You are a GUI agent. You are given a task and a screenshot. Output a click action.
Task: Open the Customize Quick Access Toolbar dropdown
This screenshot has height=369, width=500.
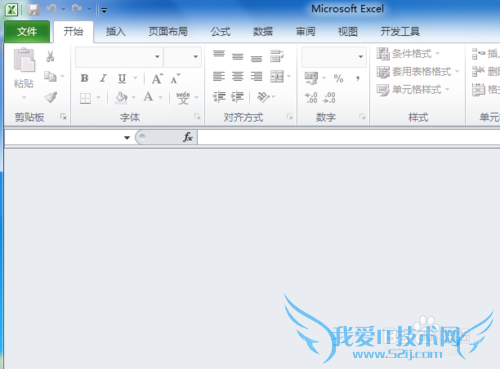point(104,11)
